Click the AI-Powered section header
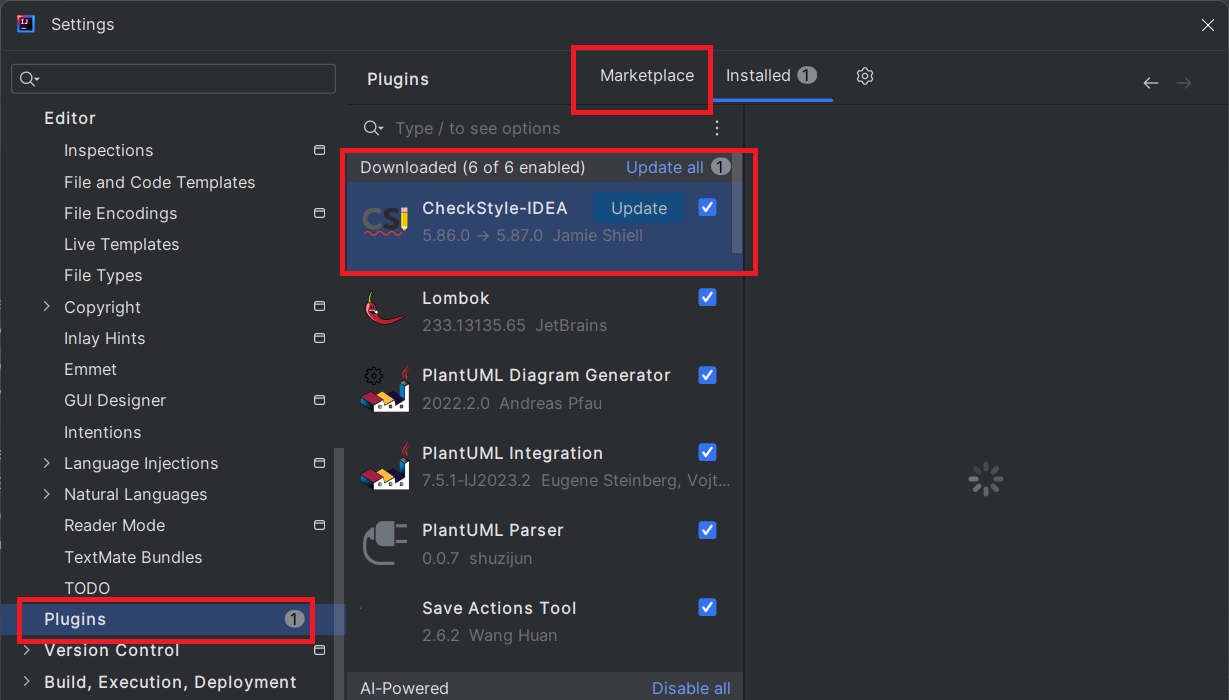Screen dimensions: 1229x700 tap(404, 688)
